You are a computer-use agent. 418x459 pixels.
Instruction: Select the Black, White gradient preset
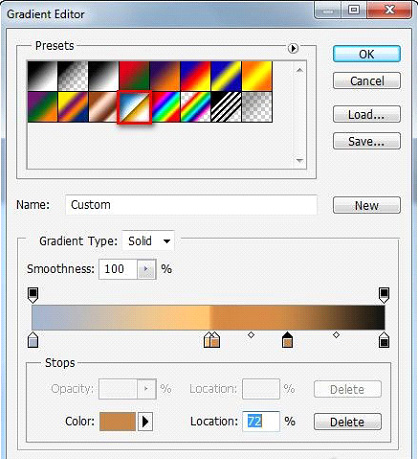(x=104, y=76)
